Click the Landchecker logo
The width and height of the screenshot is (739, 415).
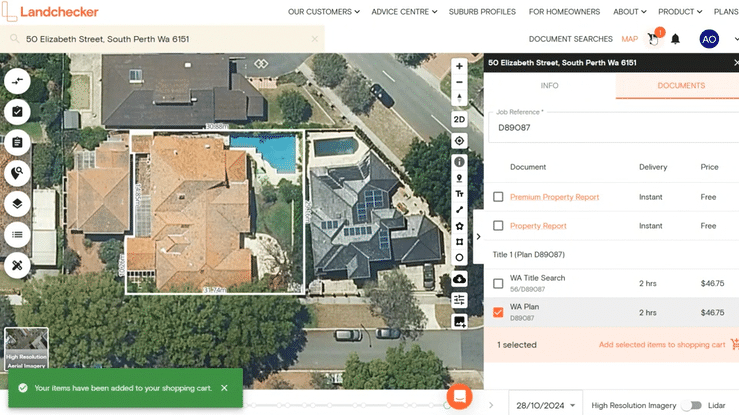coord(50,12)
